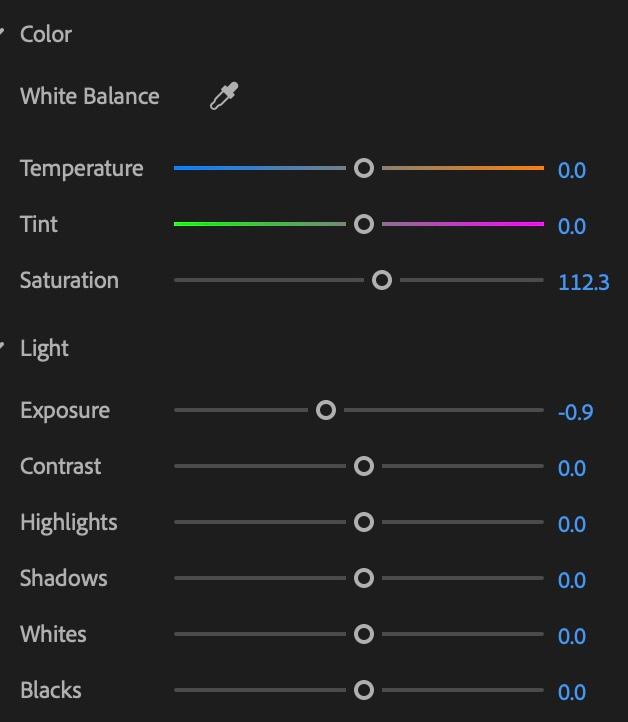Click the Exposure slider handle
Viewport: 628px width, 722px height.
(x=325, y=410)
